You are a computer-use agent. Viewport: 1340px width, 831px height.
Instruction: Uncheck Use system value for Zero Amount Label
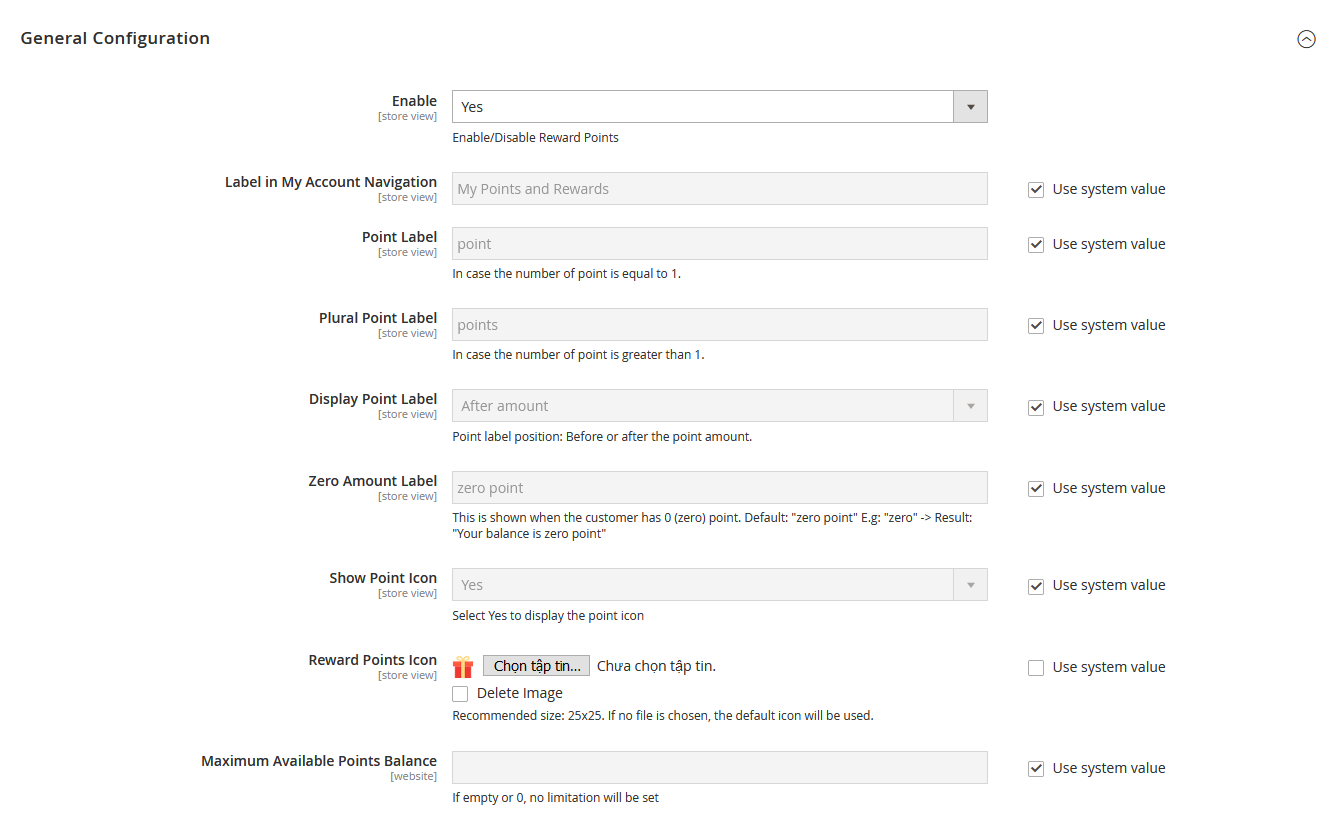[x=1036, y=489]
